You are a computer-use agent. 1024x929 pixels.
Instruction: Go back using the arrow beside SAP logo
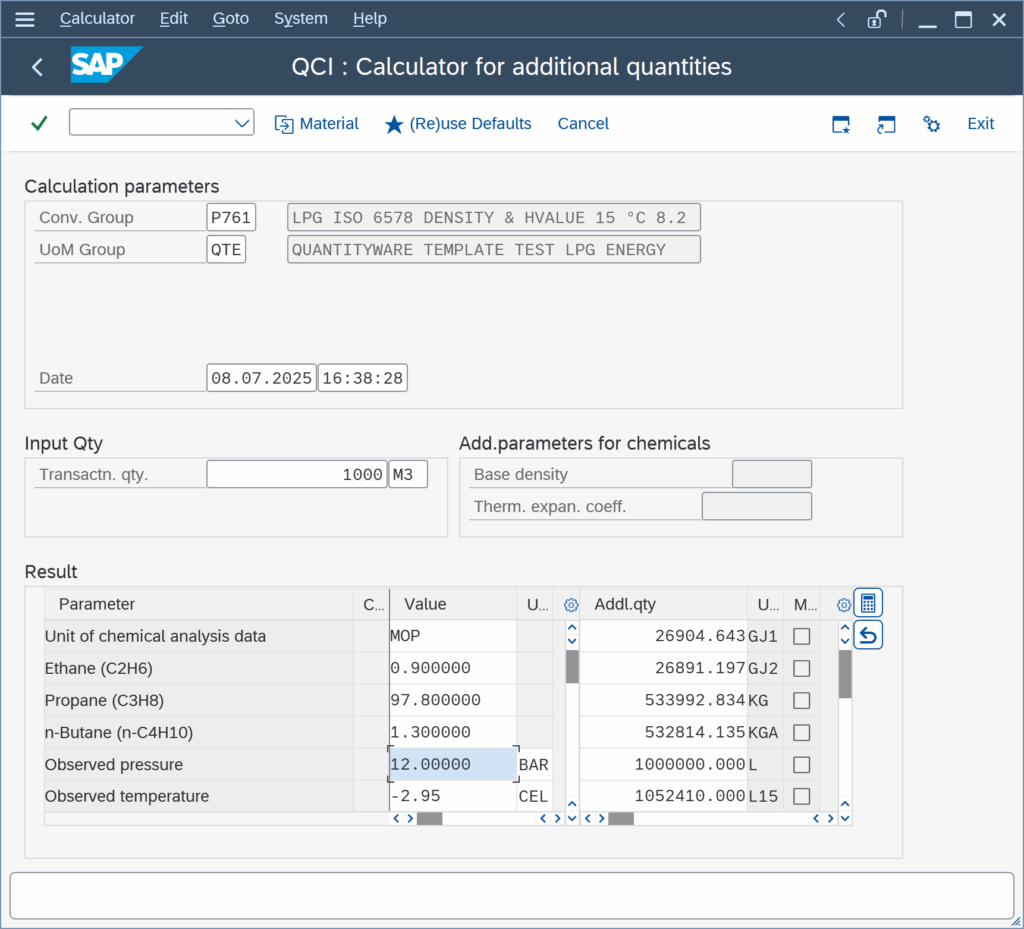pos(37,67)
